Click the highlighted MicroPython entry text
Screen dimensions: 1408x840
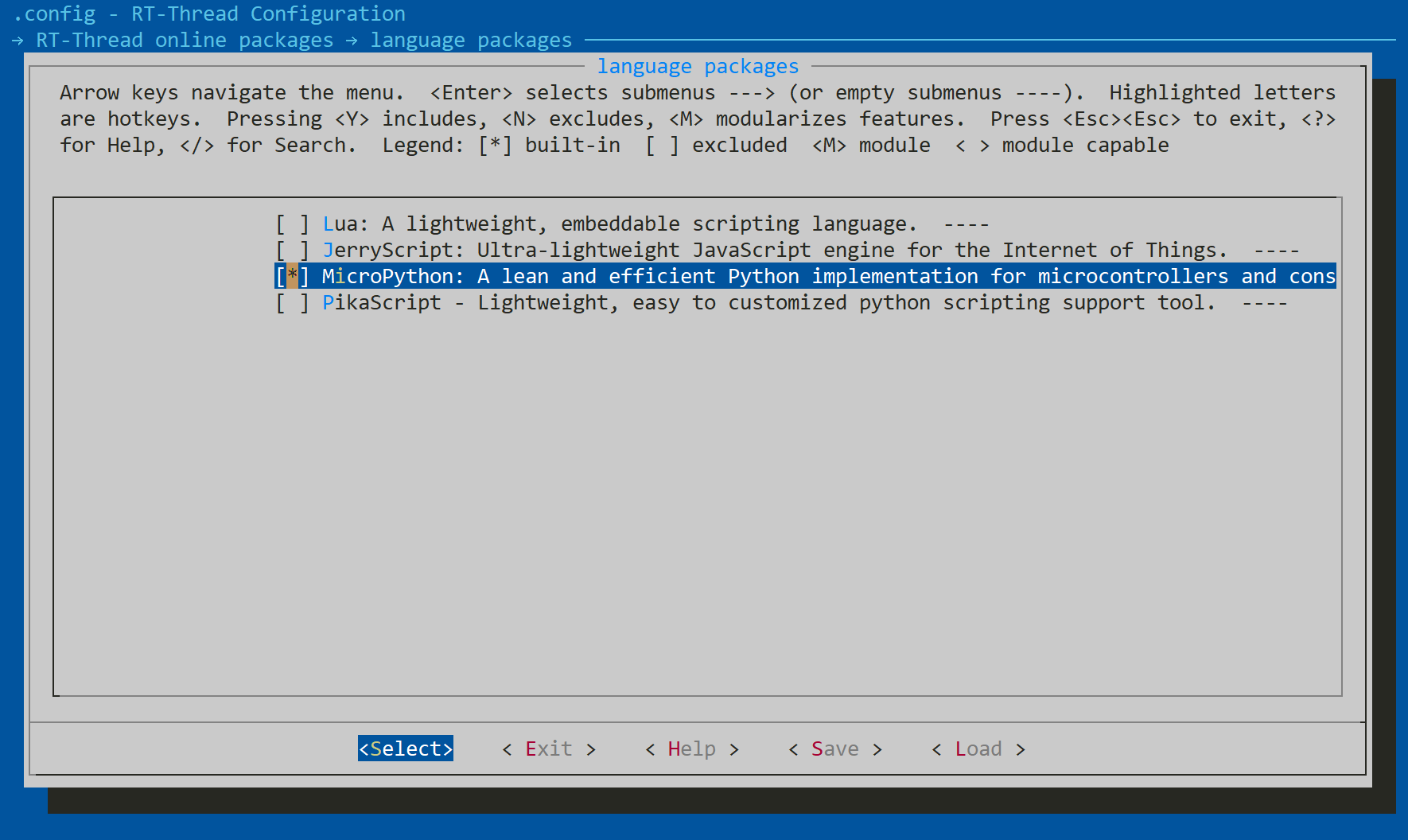[x=827, y=277]
